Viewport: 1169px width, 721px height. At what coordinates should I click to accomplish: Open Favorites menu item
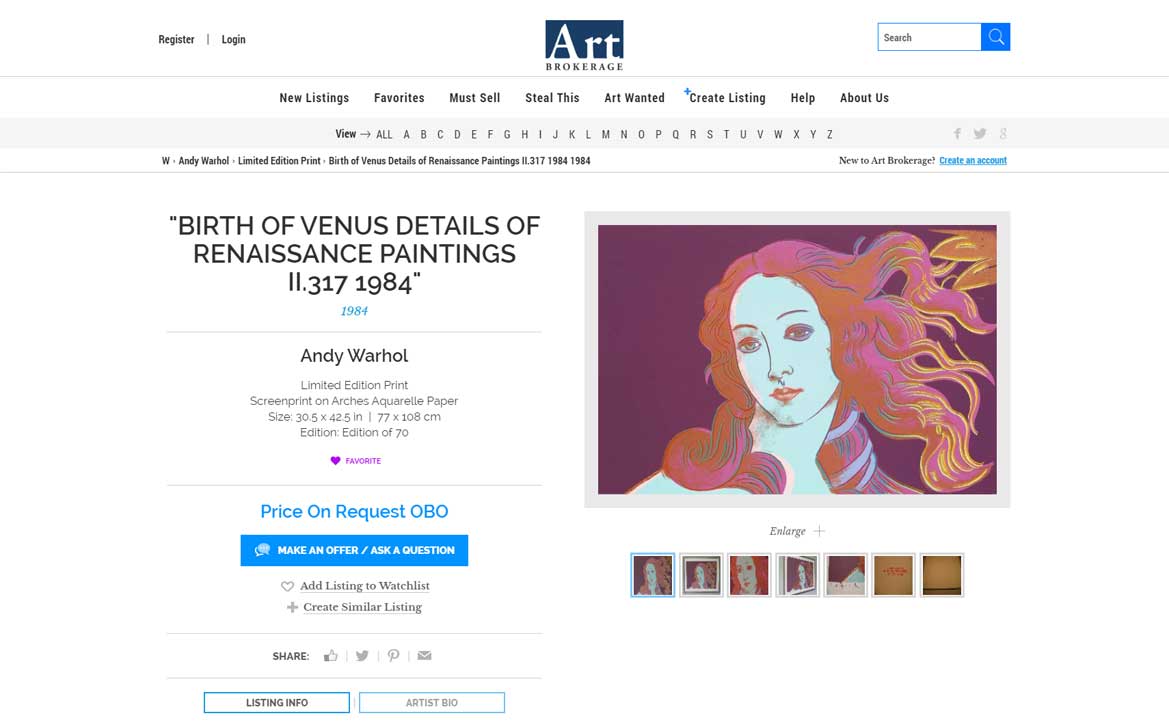pyautogui.click(x=399, y=98)
